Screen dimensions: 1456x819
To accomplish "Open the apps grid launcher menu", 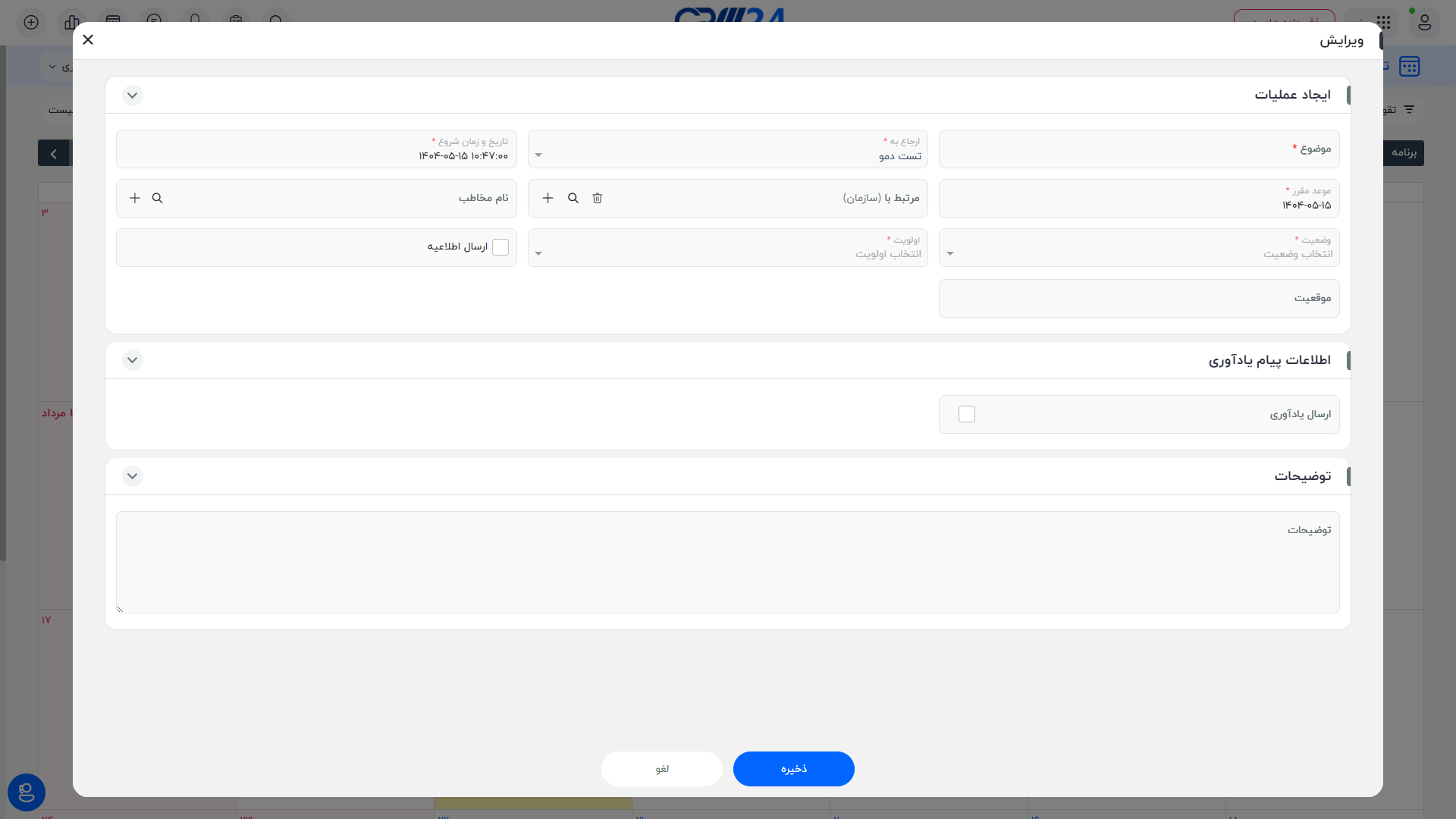I will point(1383,23).
